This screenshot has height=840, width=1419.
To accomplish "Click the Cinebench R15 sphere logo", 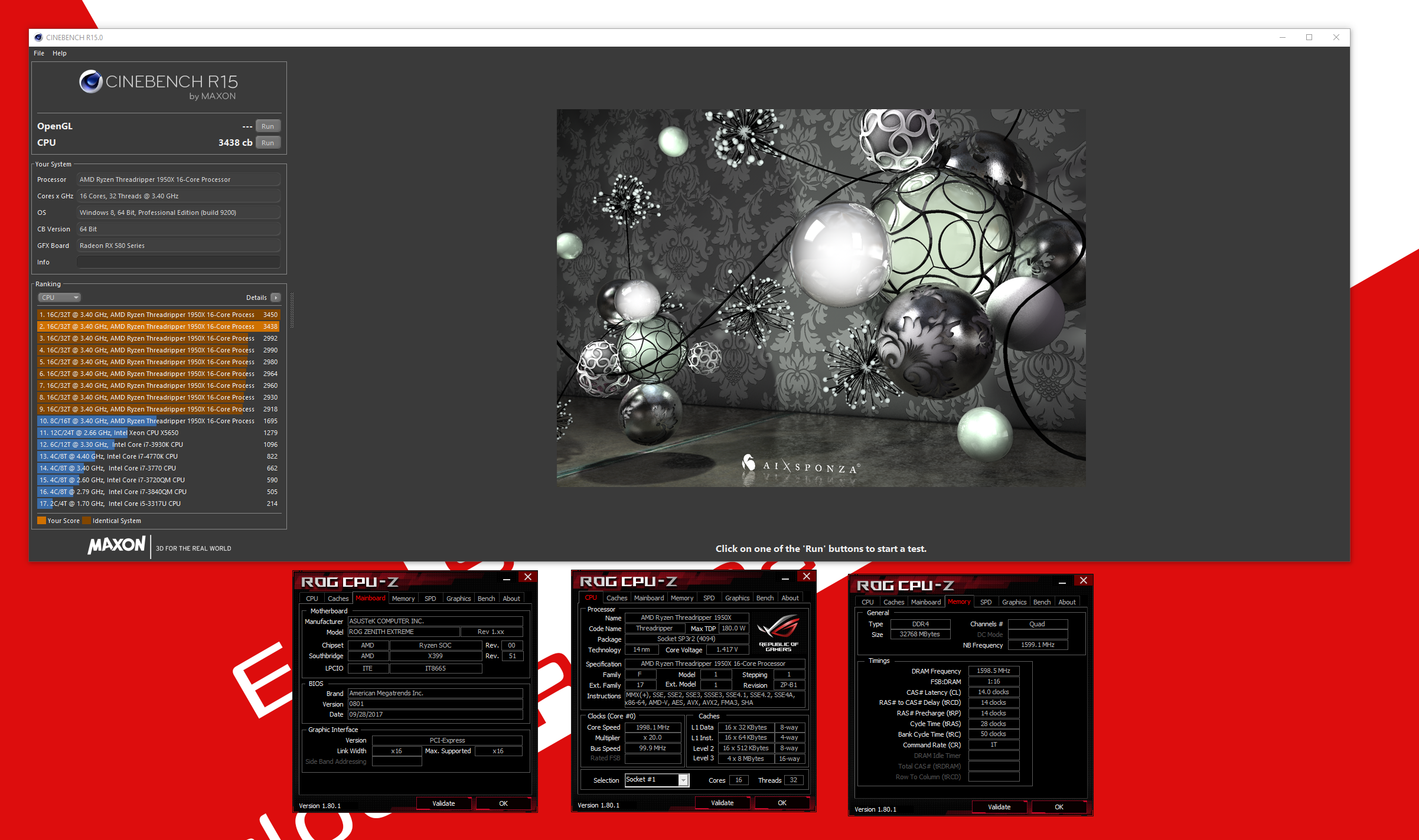I will pos(91,81).
